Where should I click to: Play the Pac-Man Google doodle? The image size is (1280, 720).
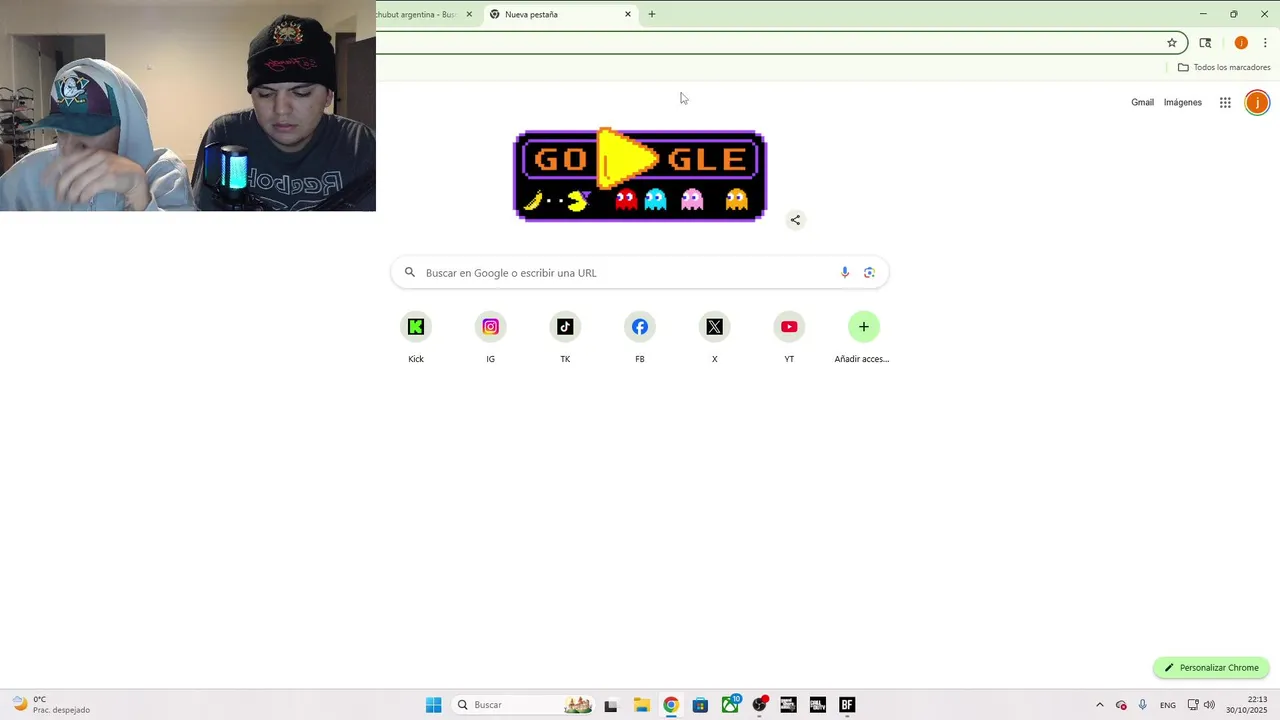[x=626, y=159]
